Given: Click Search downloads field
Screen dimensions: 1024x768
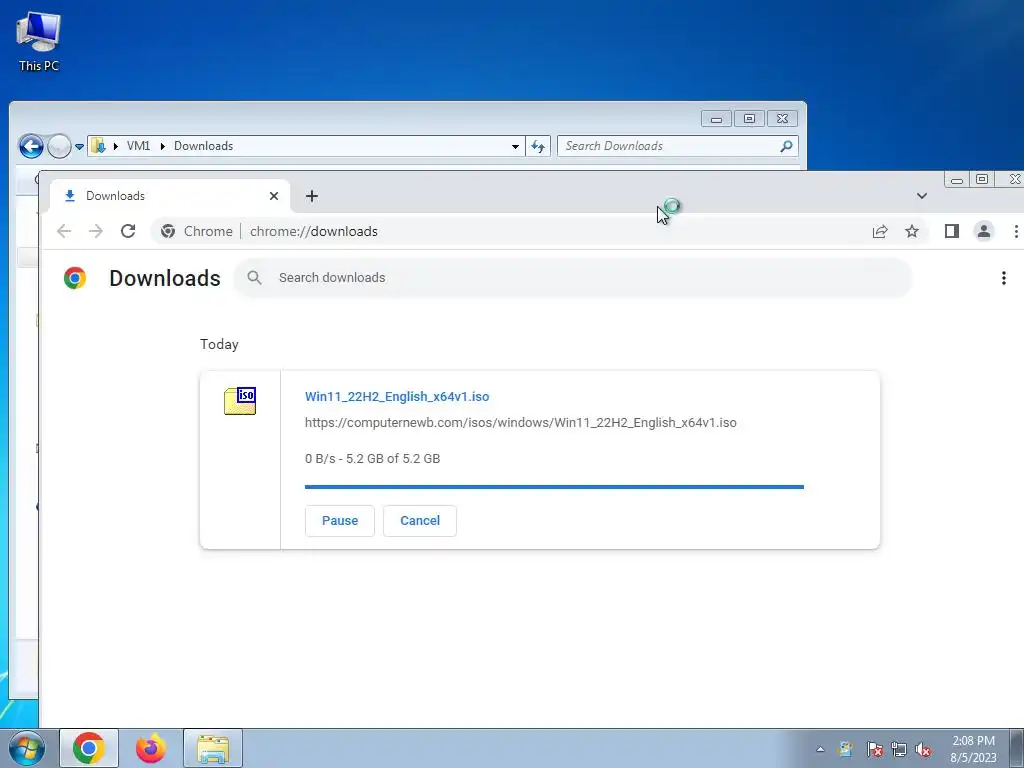Looking at the screenshot, I should tap(573, 278).
